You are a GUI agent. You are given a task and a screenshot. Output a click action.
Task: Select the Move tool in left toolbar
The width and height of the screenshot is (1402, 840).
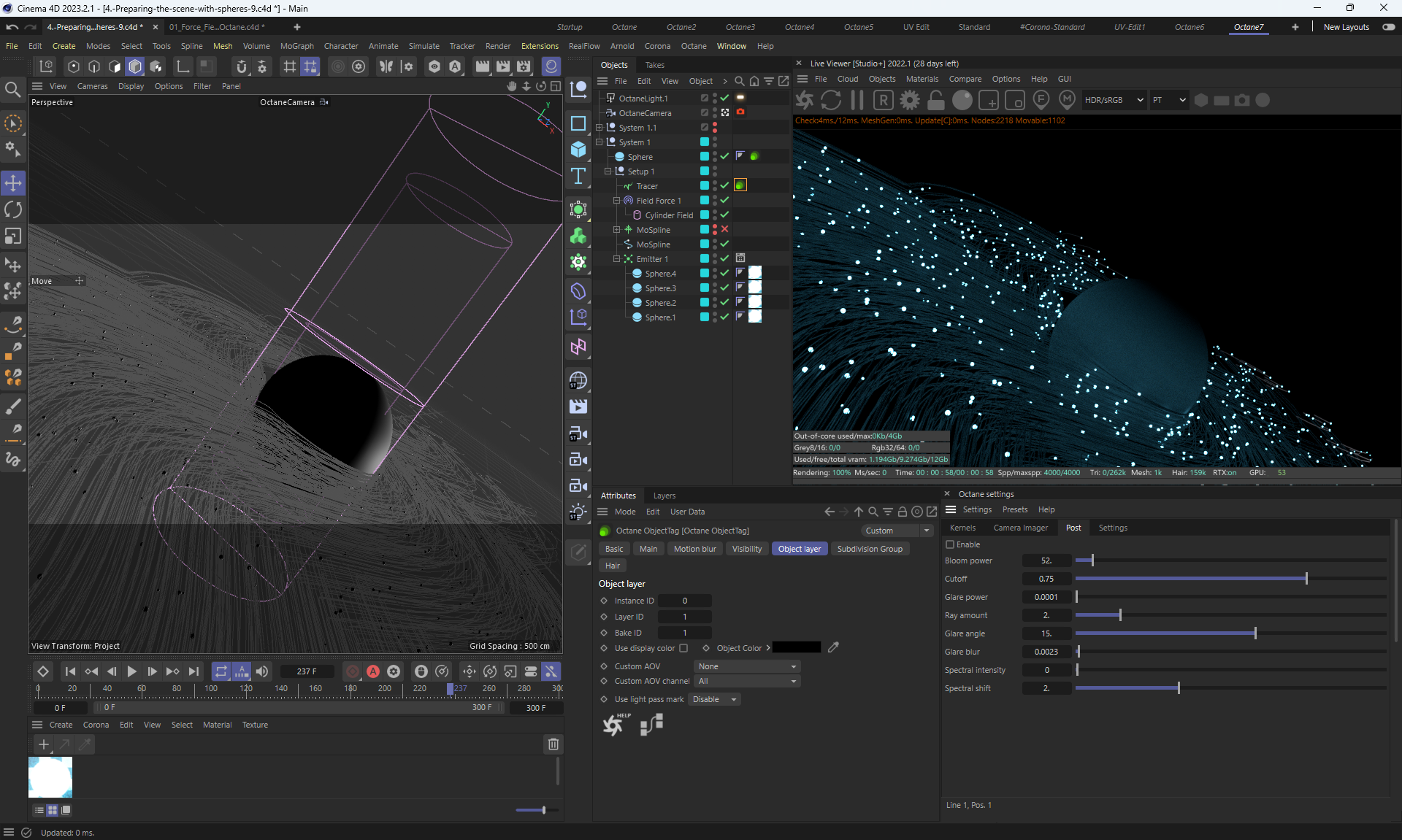tap(13, 182)
